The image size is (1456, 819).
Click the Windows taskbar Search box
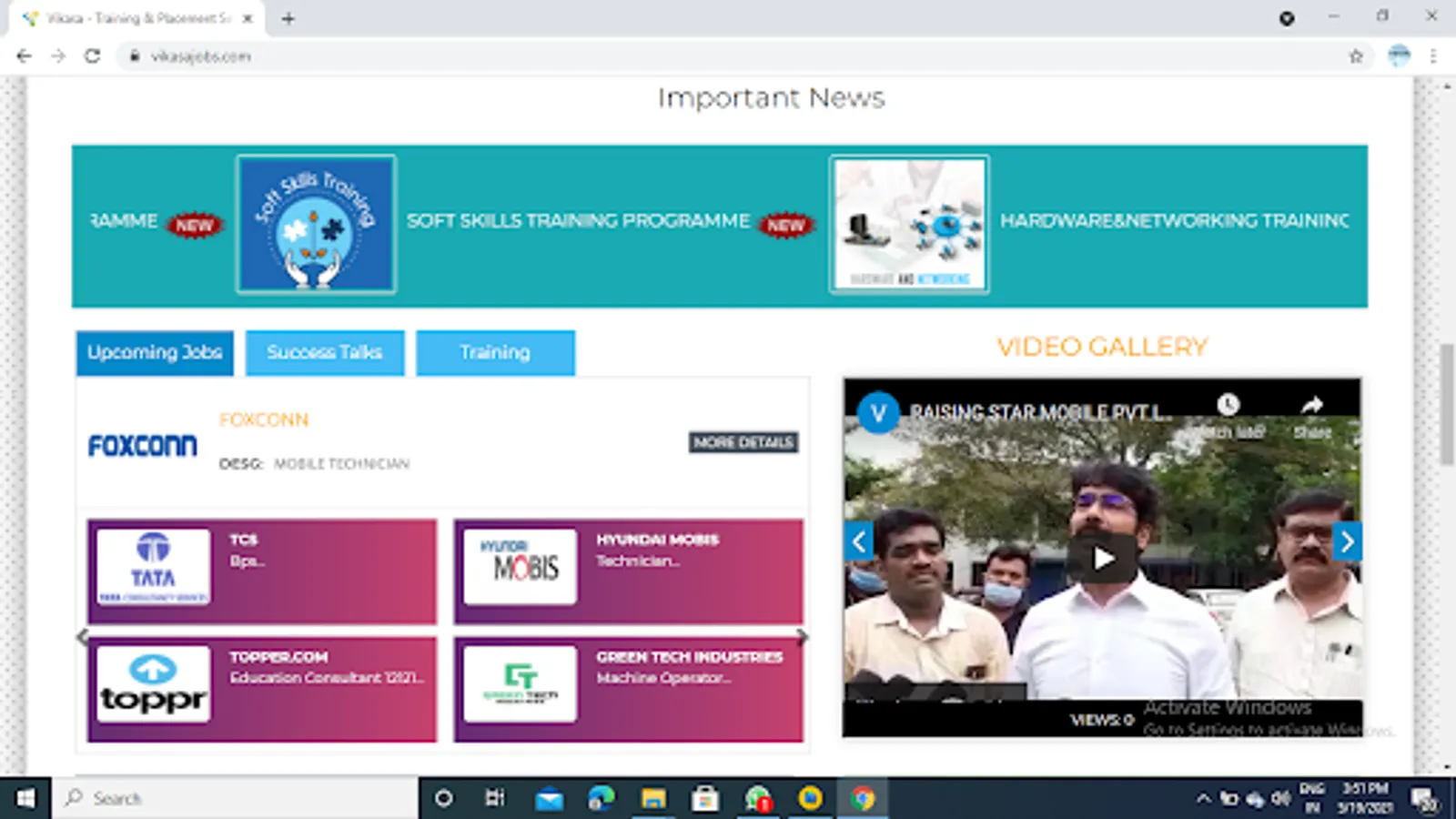coord(235,798)
